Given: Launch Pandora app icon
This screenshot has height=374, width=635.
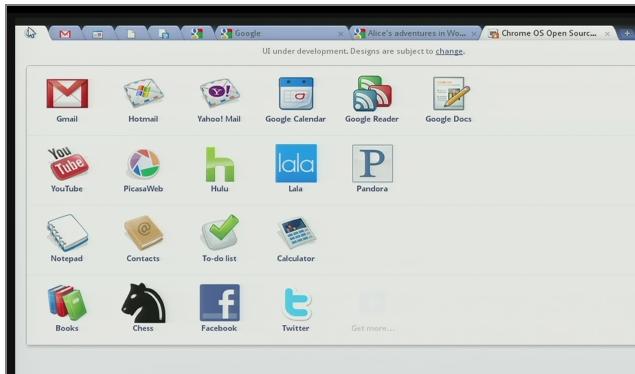Looking at the screenshot, I should (x=372, y=164).
